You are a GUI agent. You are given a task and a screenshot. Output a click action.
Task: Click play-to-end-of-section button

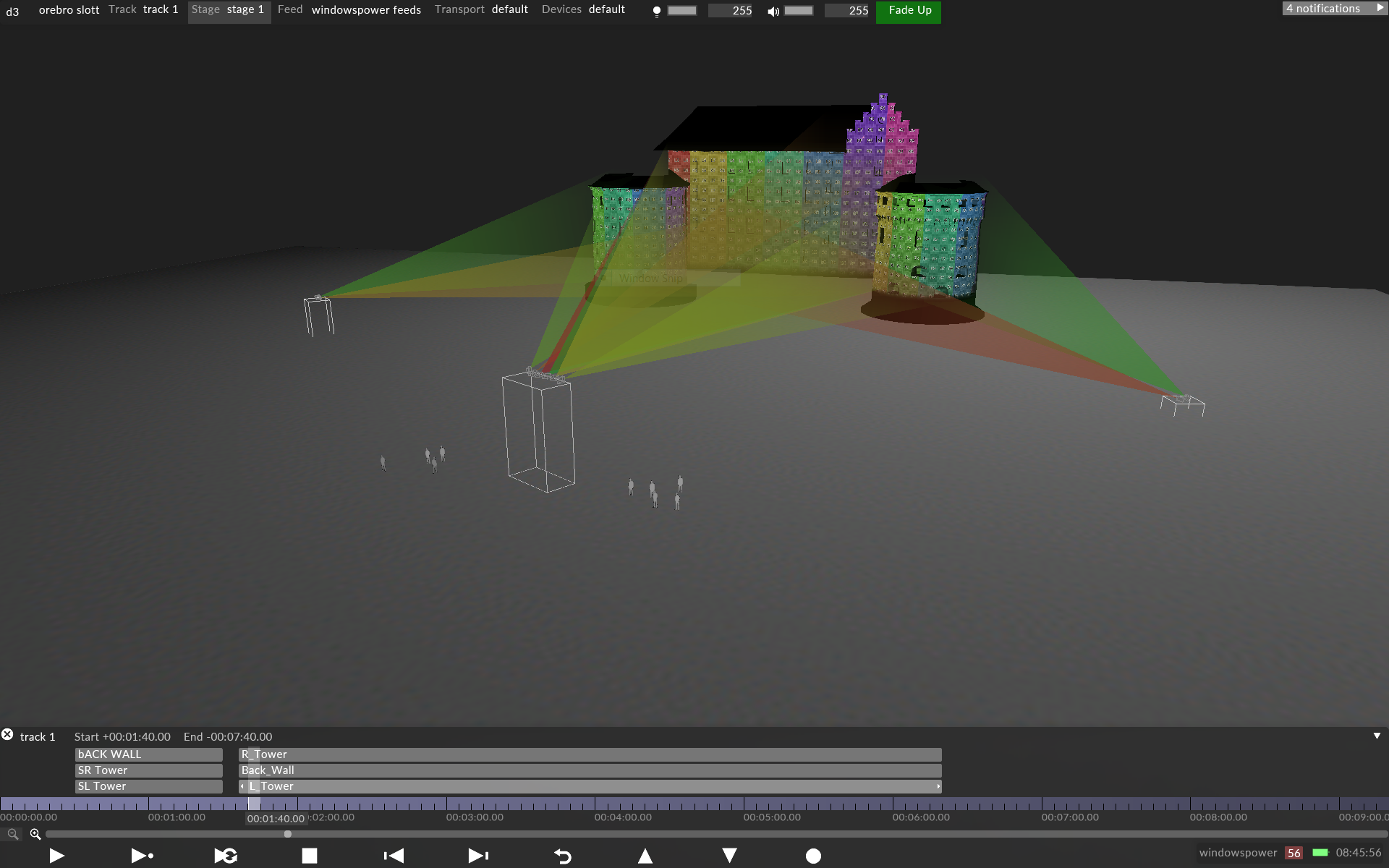click(142, 856)
